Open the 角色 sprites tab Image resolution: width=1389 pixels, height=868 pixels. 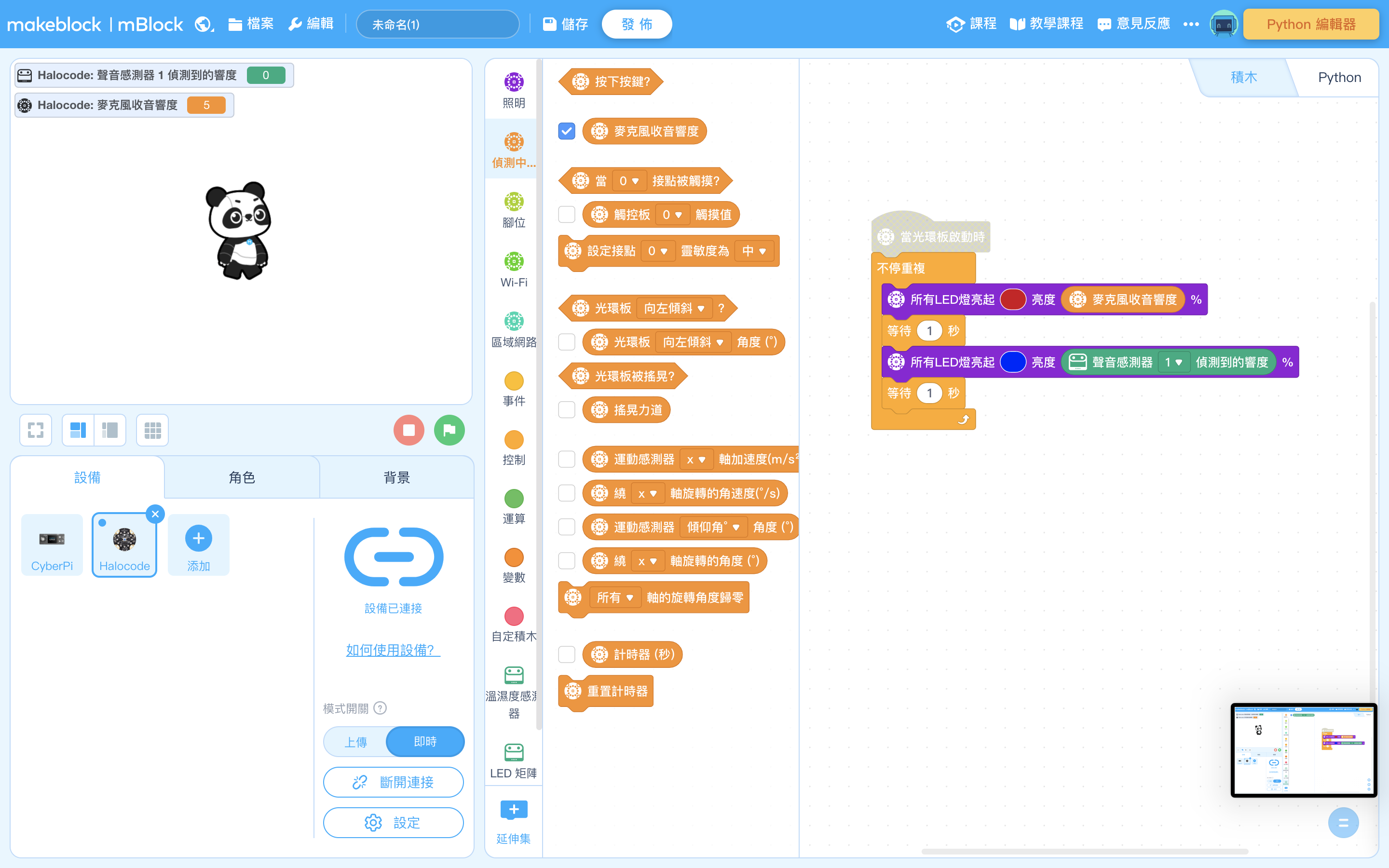coord(242,477)
